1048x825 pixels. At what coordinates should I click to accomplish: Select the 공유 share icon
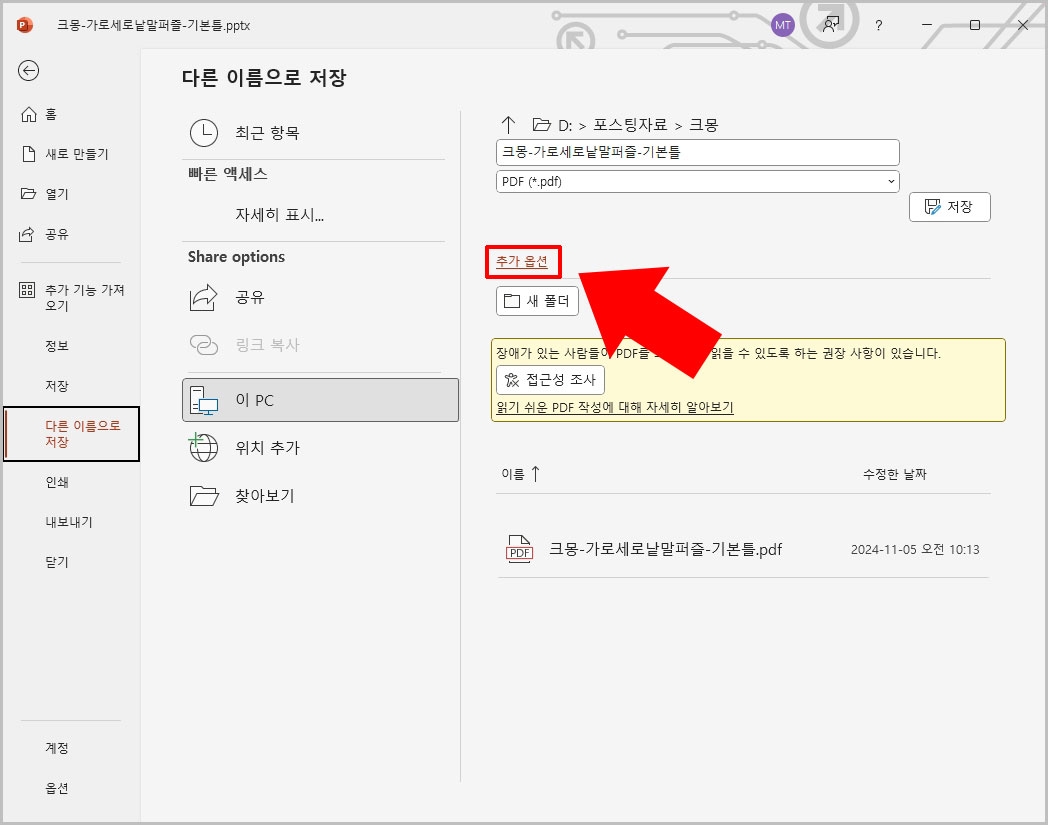point(204,297)
